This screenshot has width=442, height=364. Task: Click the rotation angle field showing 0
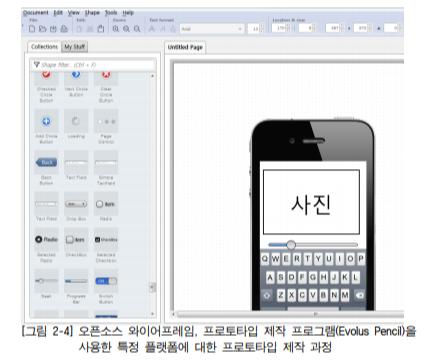click(x=393, y=28)
